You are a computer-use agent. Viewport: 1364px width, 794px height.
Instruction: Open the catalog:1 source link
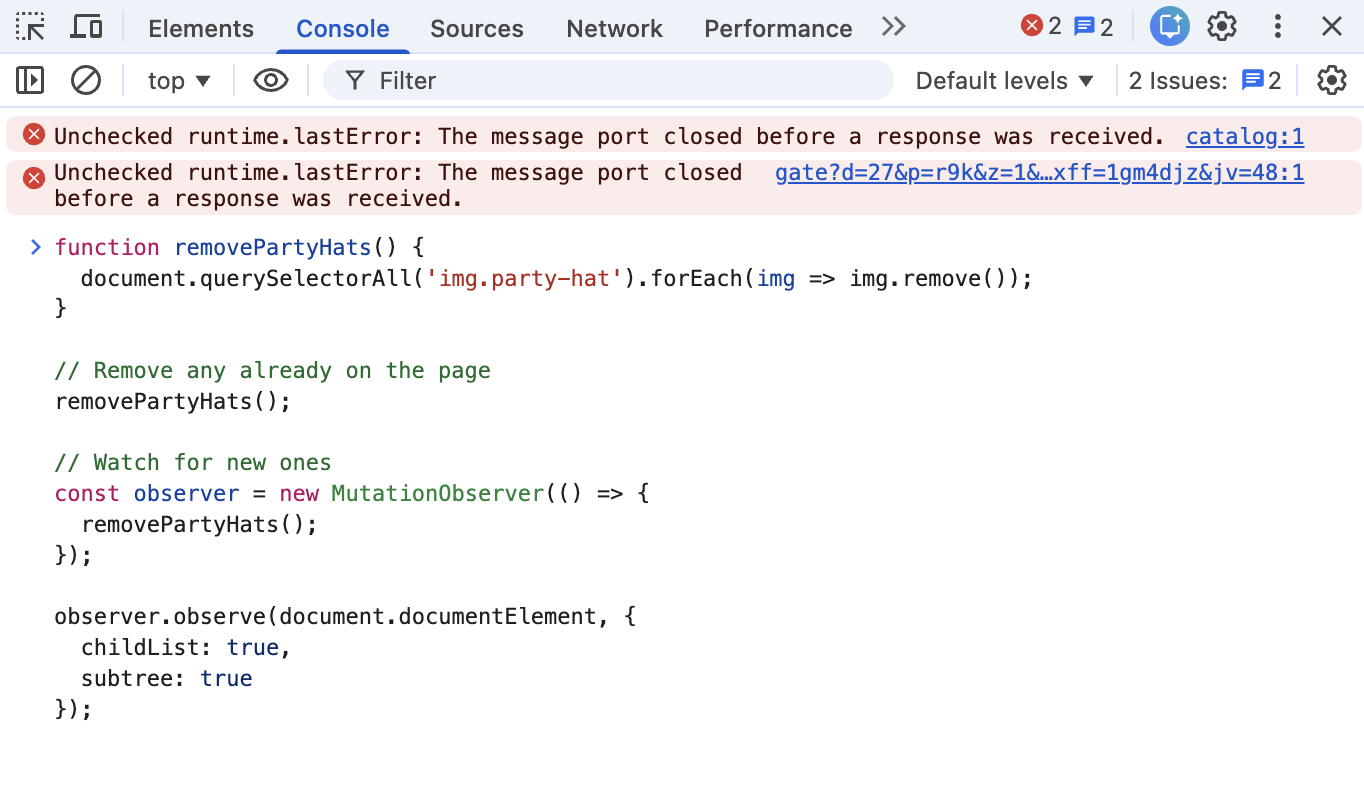pyautogui.click(x=1245, y=136)
